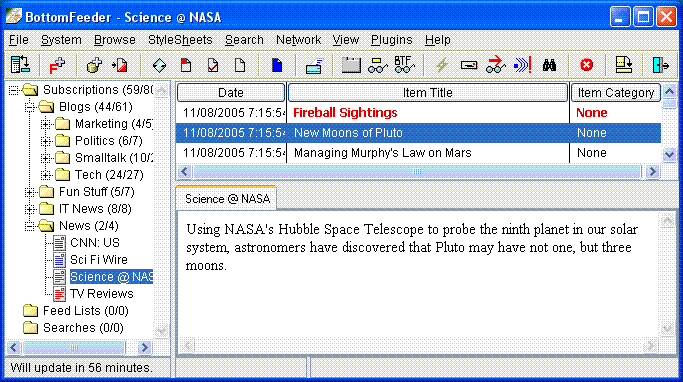Click the binoculars search icon

[549, 65]
